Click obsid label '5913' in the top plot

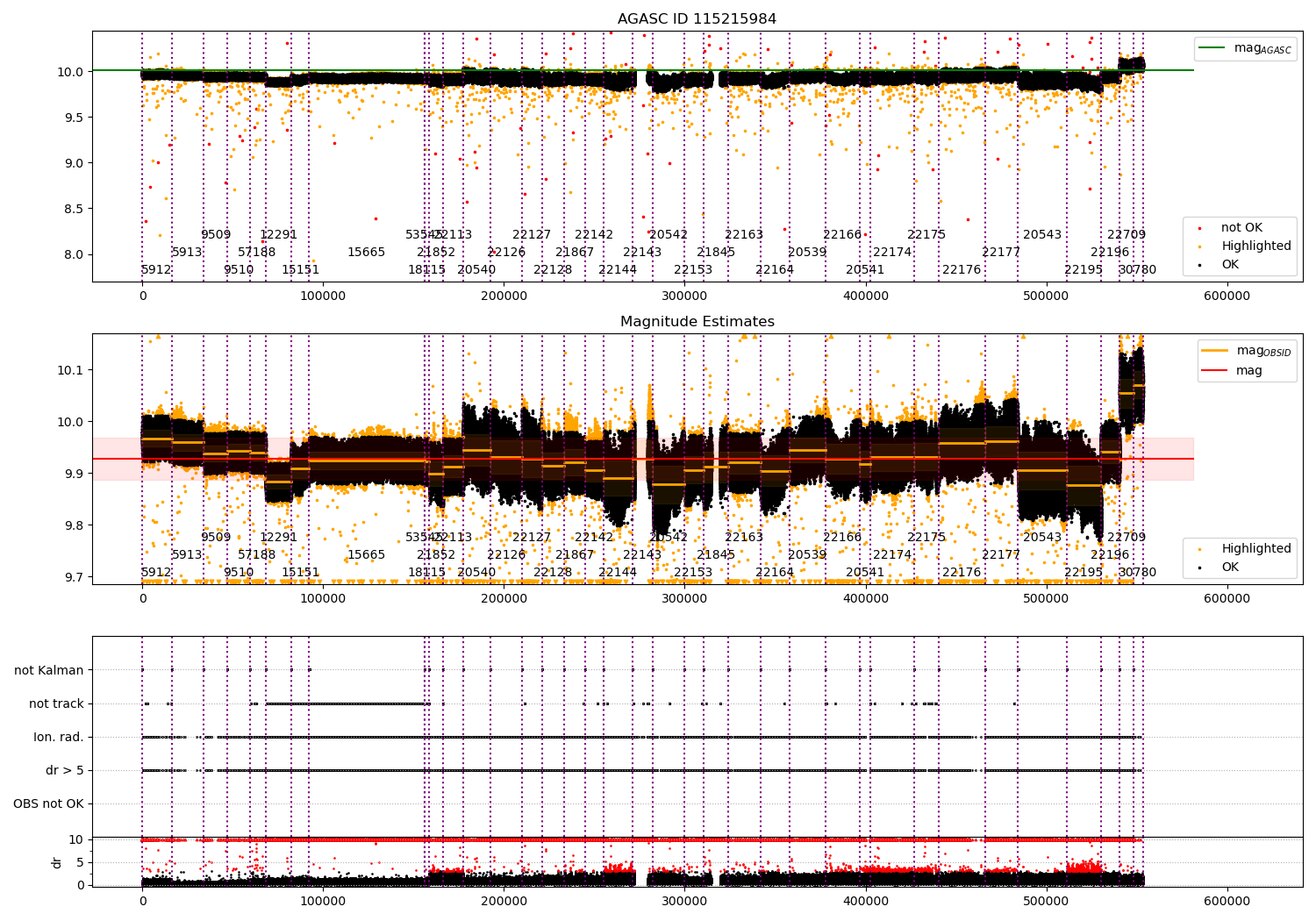pos(187,253)
